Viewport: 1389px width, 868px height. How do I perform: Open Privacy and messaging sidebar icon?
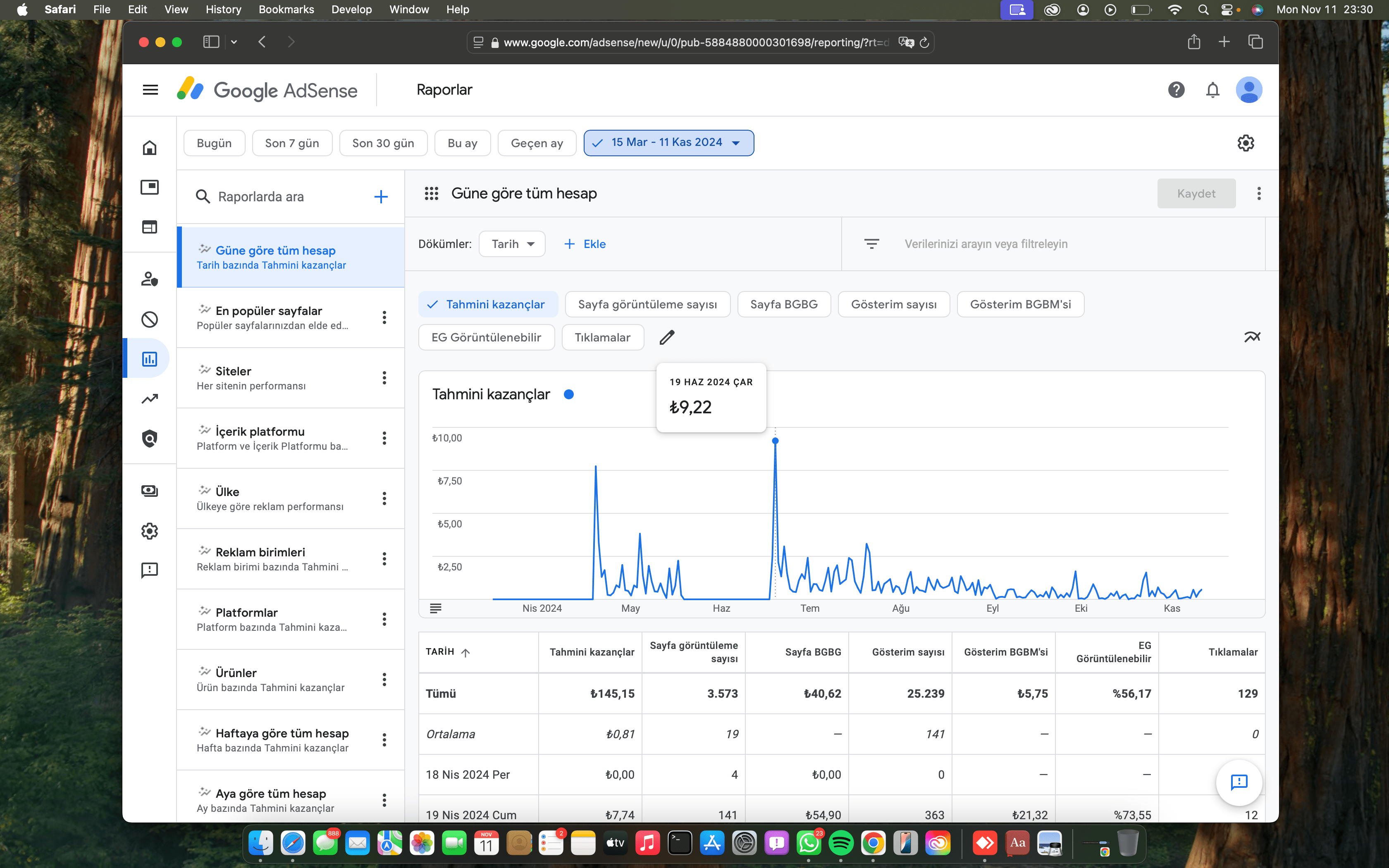149,279
